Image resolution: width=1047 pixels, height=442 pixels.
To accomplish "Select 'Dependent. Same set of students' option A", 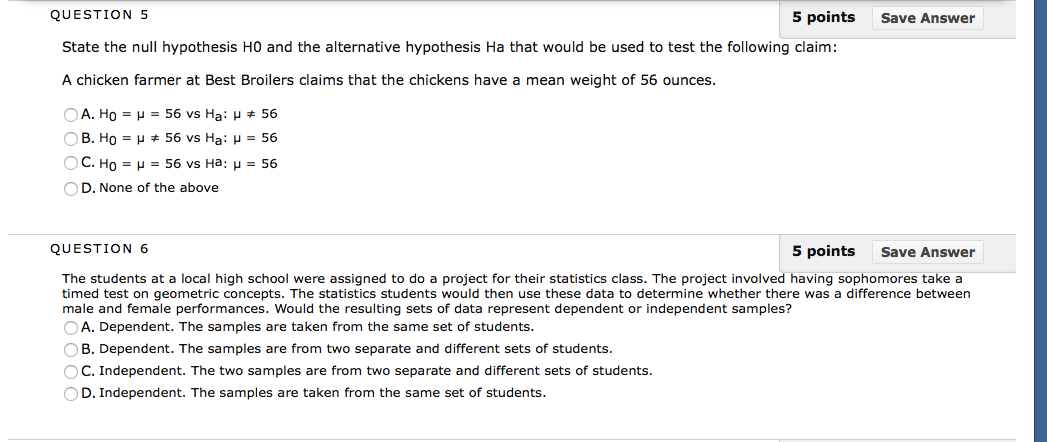I will [x=71, y=328].
